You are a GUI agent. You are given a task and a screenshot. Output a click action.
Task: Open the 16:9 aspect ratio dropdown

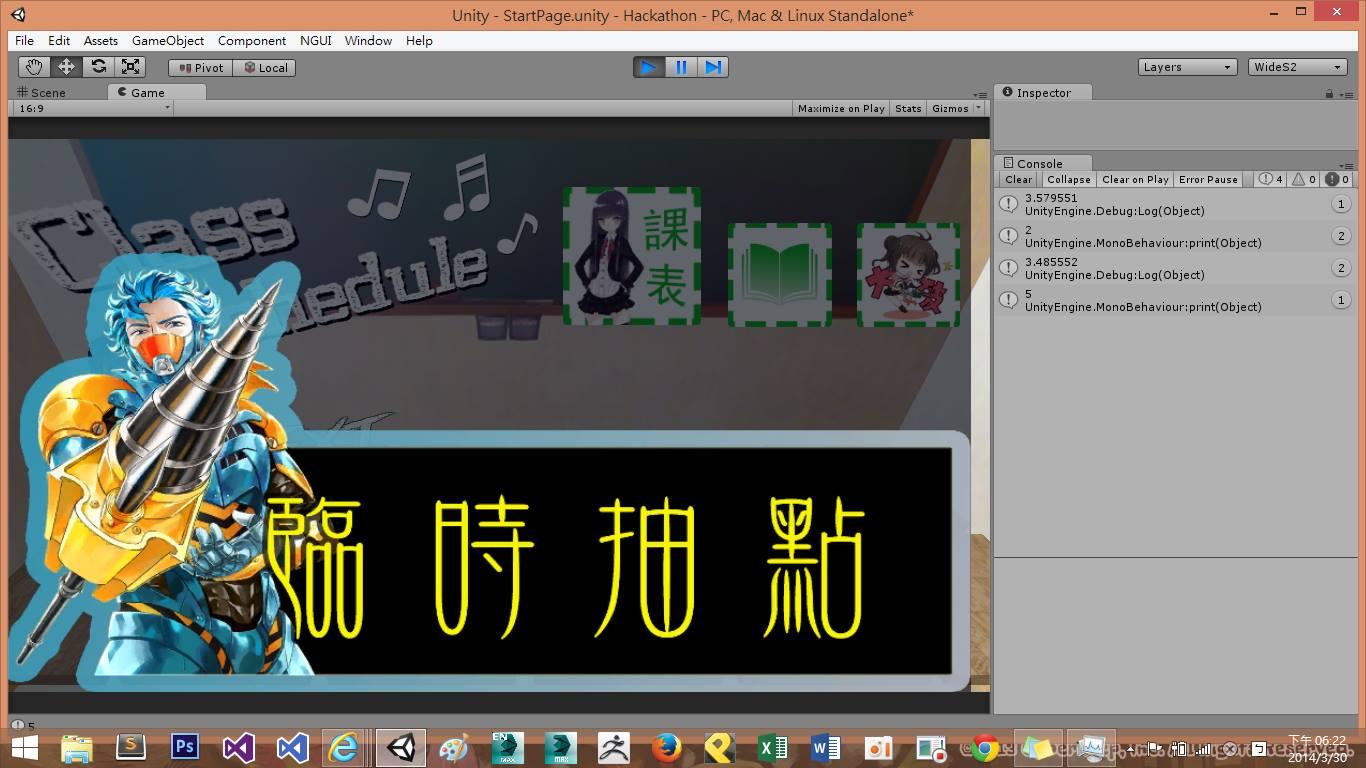93,108
